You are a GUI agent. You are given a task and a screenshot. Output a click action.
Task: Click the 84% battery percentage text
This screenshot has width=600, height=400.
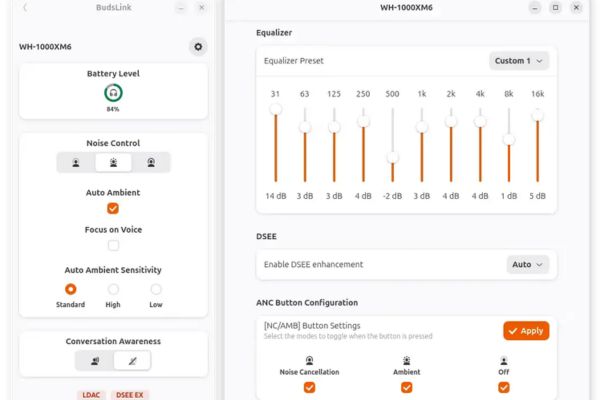click(x=113, y=109)
